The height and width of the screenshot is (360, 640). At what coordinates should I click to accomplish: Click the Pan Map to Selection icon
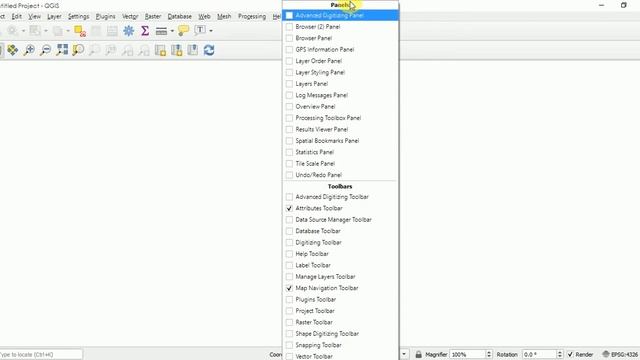(13, 50)
